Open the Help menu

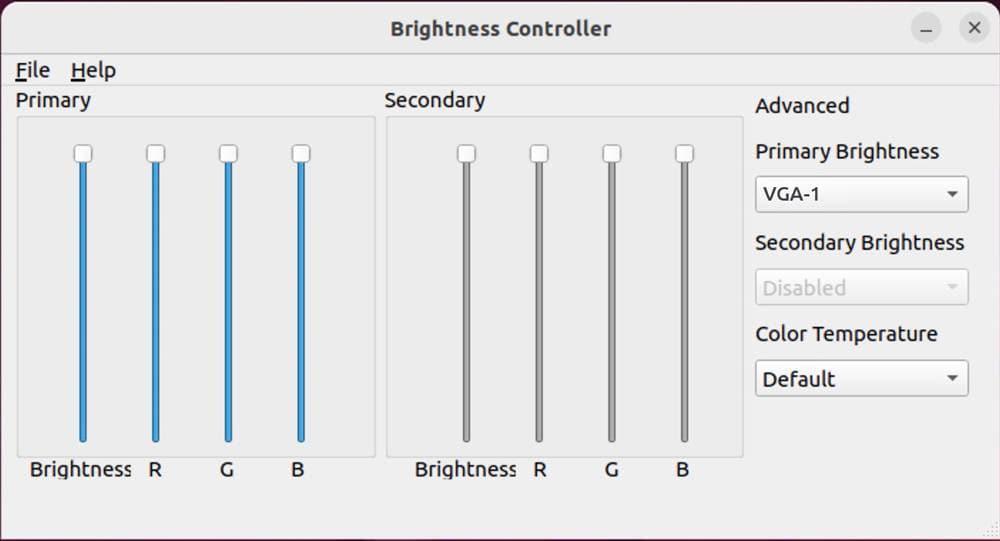click(x=93, y=70)
